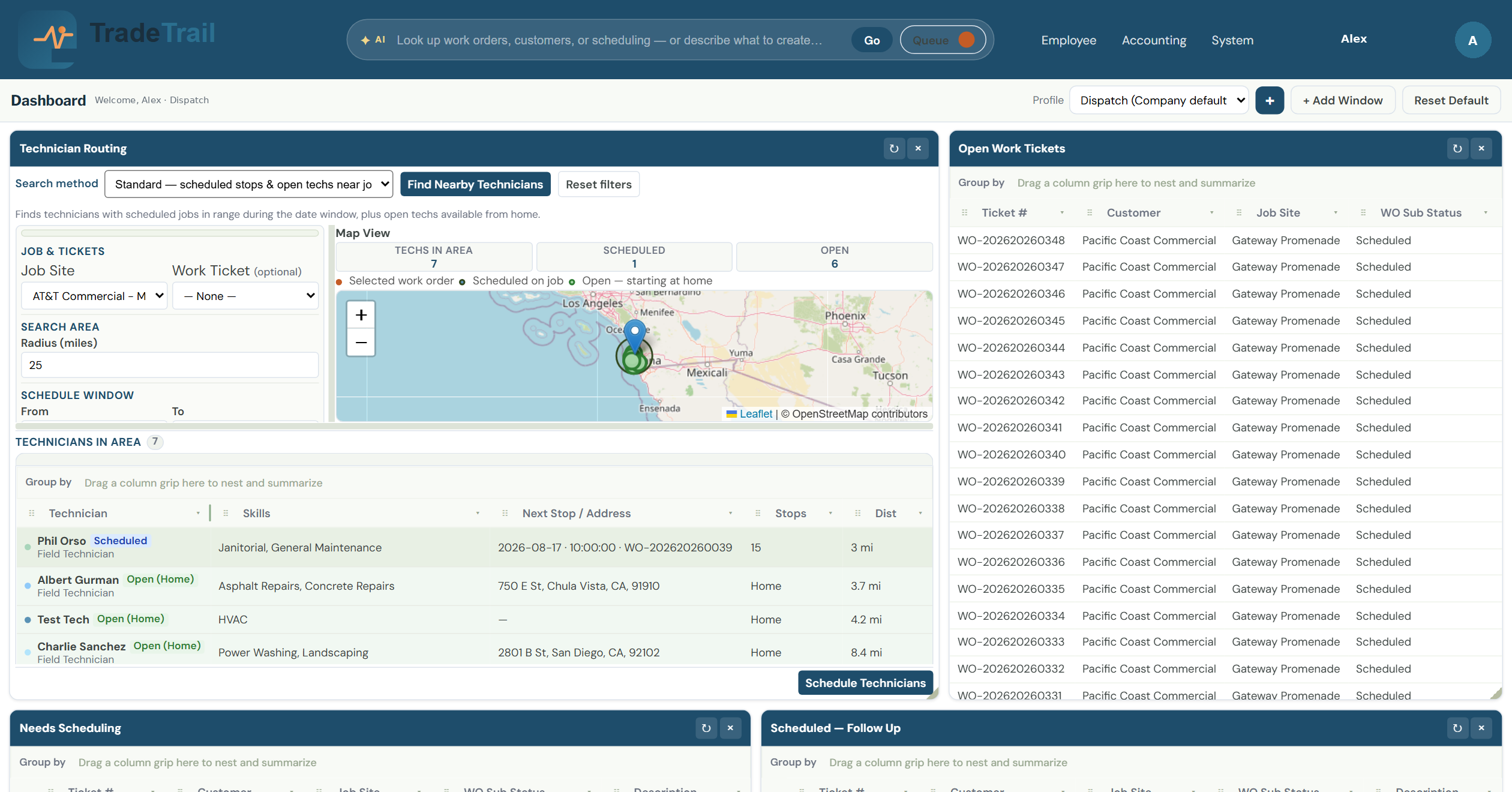
Task: Click the AI search input field
Action: [x=609, y=40]
